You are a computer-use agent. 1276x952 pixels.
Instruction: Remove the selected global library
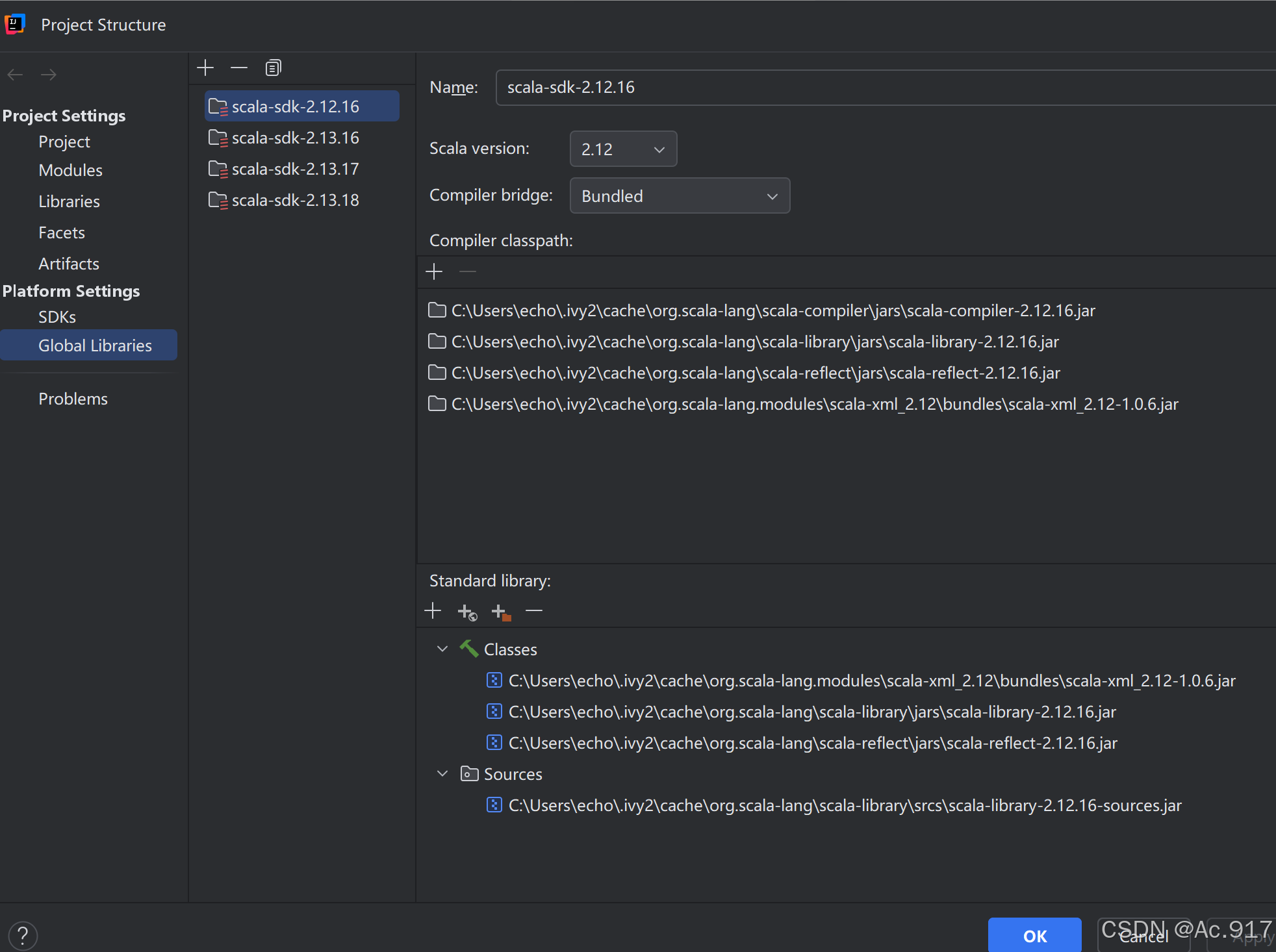[238, 68]
